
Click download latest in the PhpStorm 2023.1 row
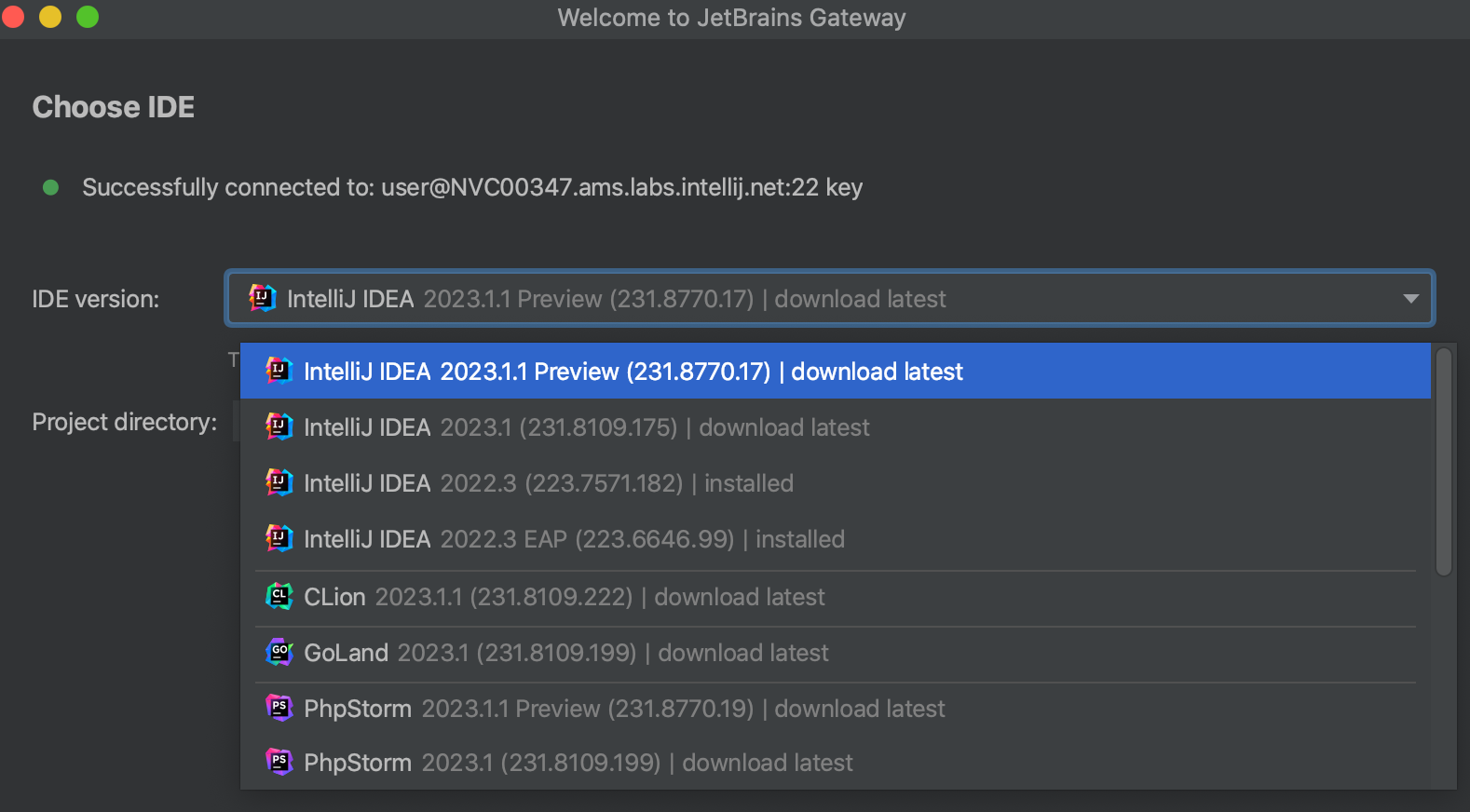(767, 762)
